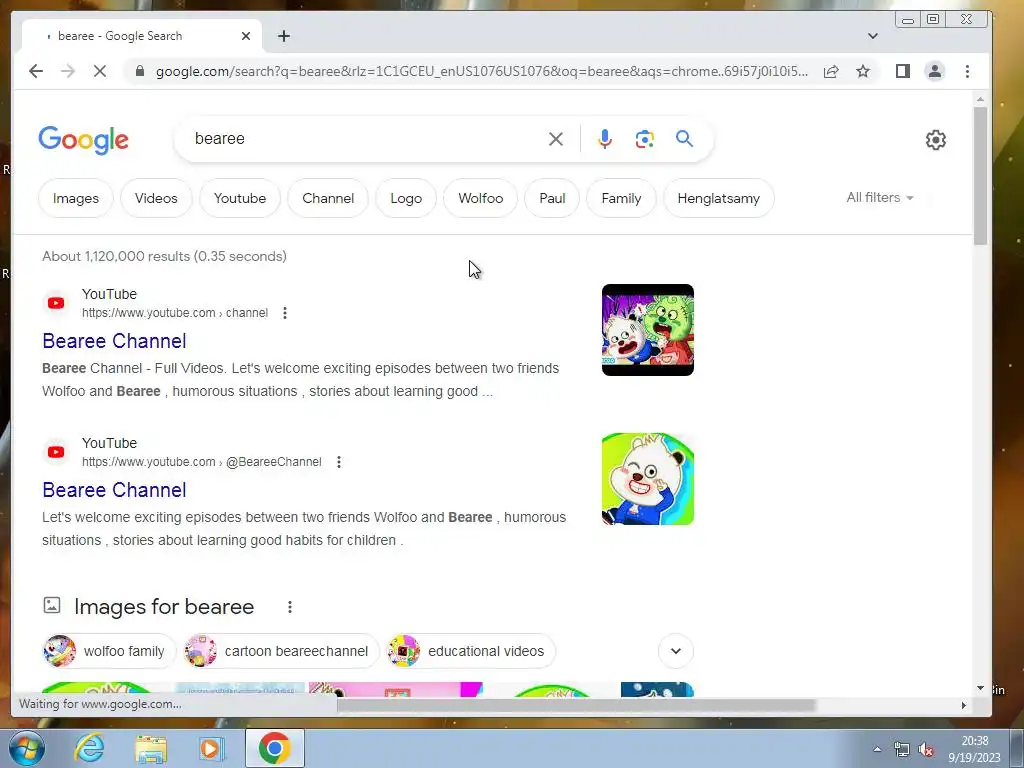Click the forward navigation arrow
1024x768 pixels.
(x=68, y=71)
